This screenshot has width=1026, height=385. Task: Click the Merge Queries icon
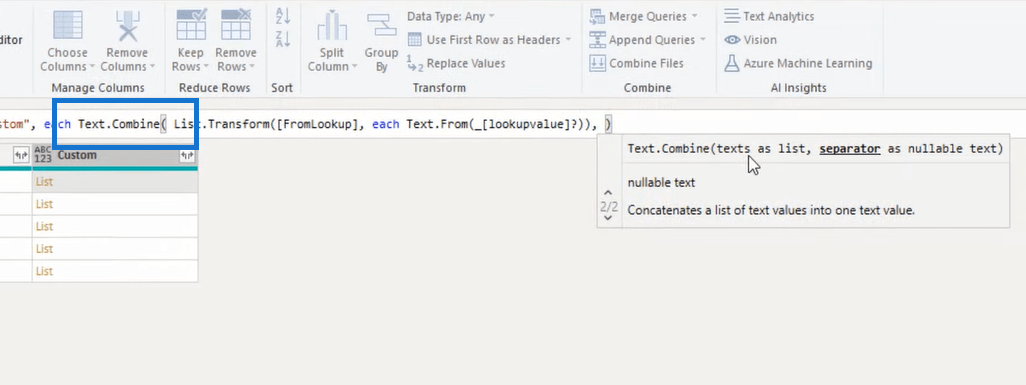tap(597, 16)
